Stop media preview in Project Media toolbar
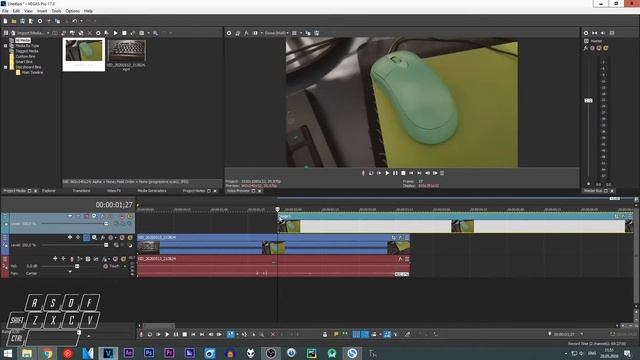The image size is (640, 360). [x=124, y=33]
